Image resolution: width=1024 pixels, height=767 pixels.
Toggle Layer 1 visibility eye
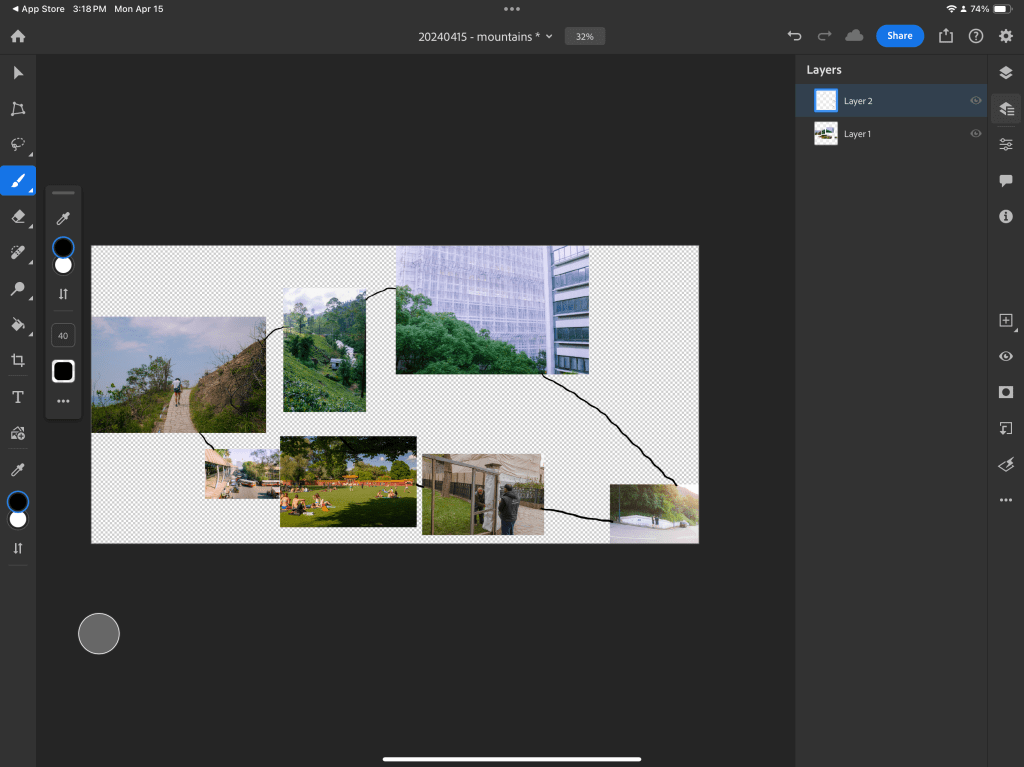pyautogui.click(x=975, y=134)
